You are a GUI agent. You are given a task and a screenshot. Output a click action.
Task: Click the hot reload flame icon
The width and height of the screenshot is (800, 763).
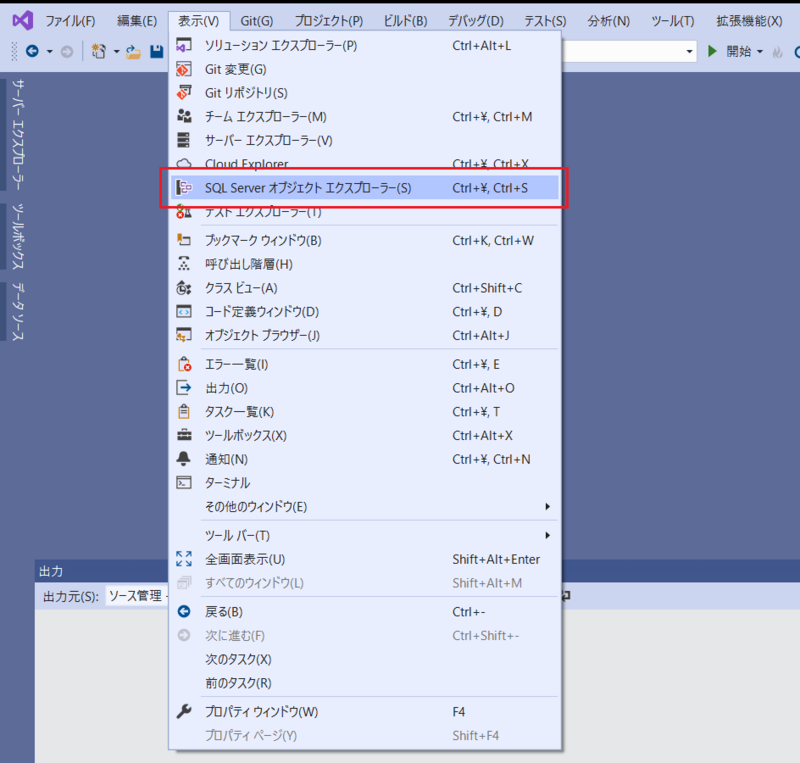778,52
